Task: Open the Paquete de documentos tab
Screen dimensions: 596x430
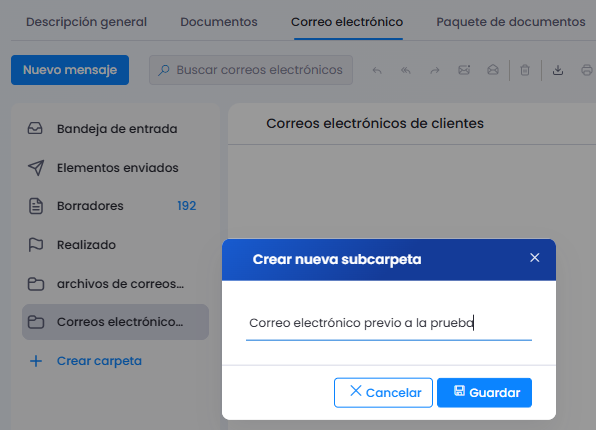Action: 511,22
